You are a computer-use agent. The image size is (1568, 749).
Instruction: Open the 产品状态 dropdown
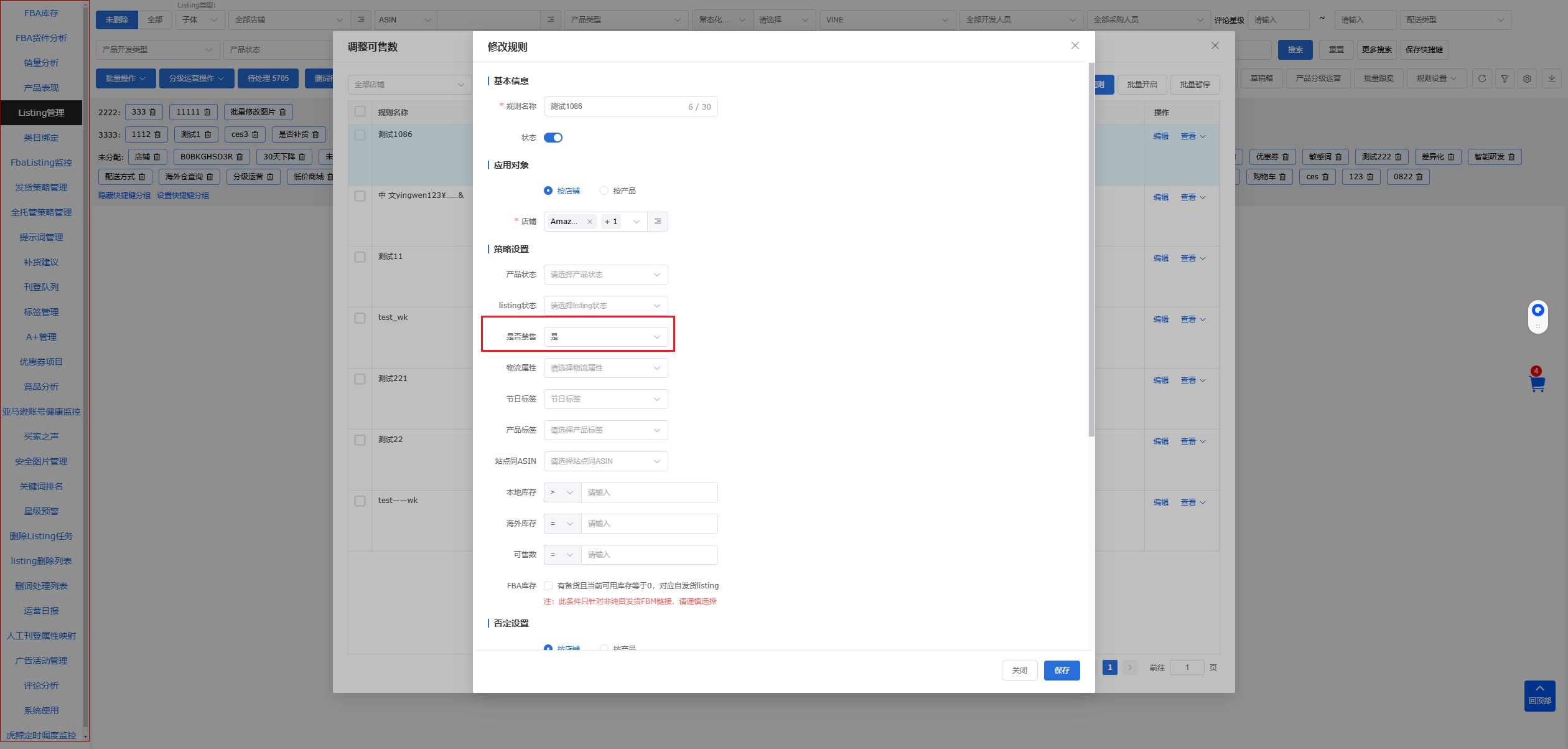coord(605,275)
